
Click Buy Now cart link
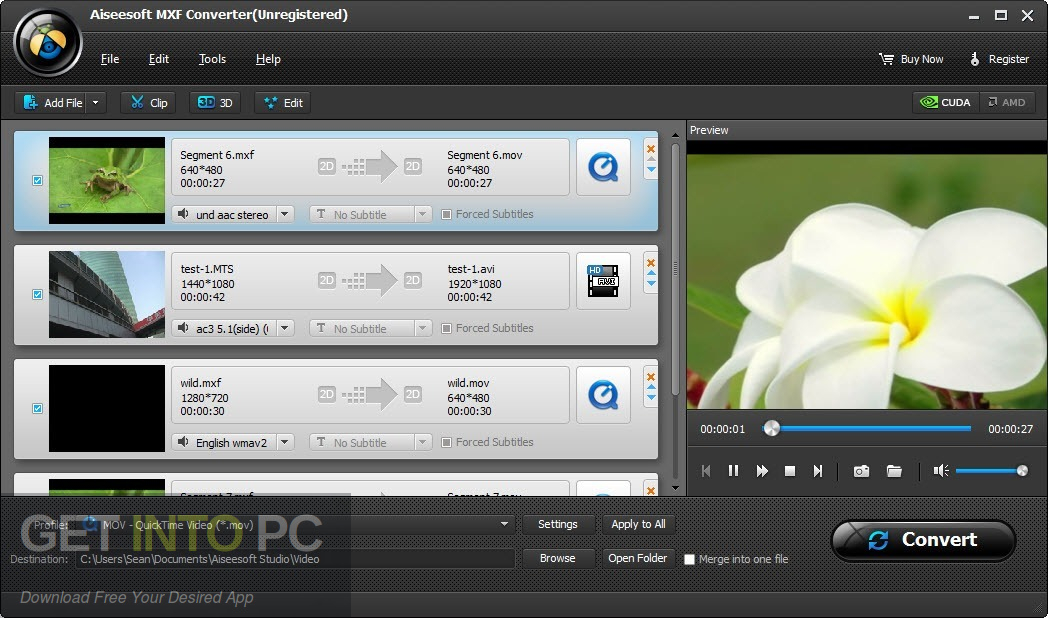tap(911, 59)
